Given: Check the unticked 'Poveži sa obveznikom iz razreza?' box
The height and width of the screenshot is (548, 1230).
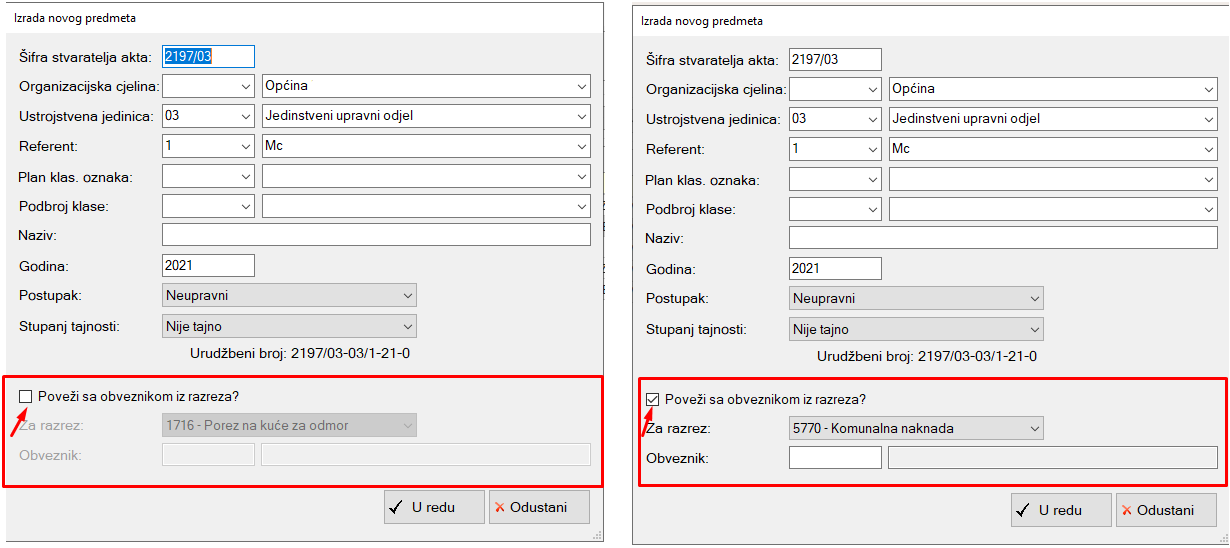Looking at the screenshot, I should tap(26, 397).
